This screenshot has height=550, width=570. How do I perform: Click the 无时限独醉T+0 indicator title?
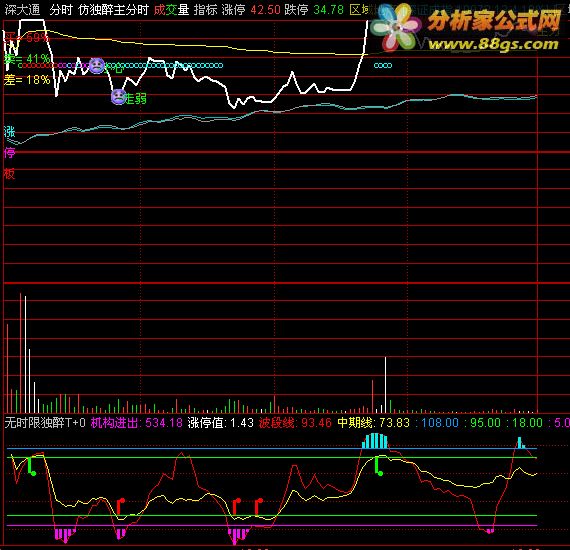tap(45, 422)
